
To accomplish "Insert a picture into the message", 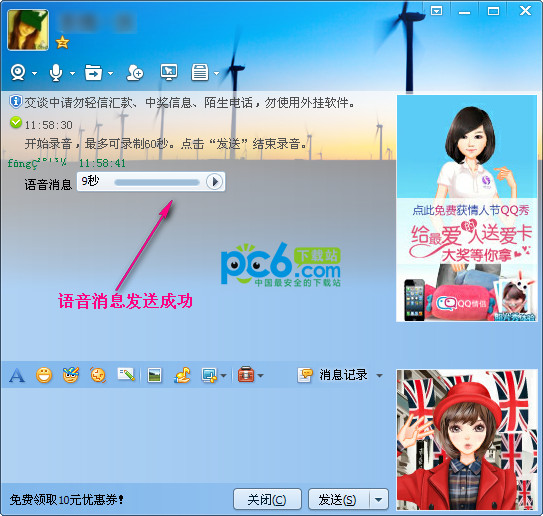I will point(154,375).
